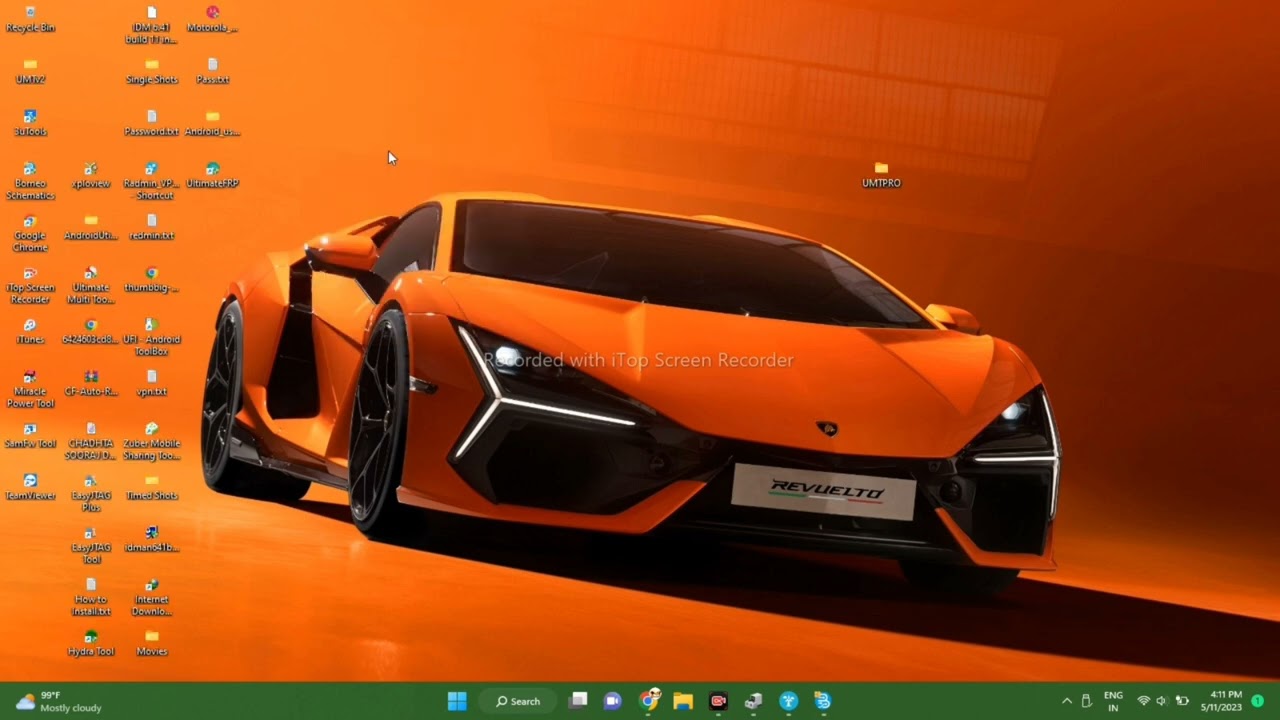
Task: Click the volume speaker tray icon
Action: click(x=1162, y=701)
